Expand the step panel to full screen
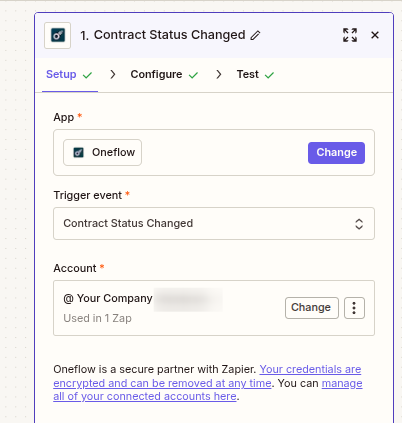402x423 pixels. [x=350, y=35]
